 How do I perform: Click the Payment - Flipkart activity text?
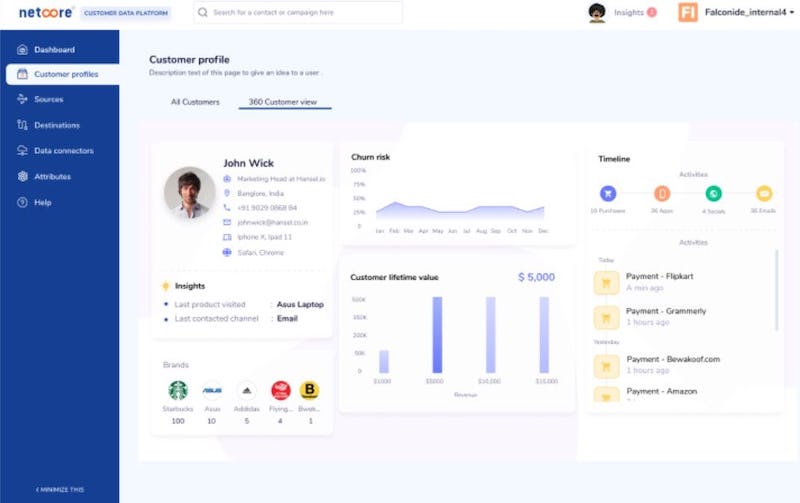click(659, 276)
